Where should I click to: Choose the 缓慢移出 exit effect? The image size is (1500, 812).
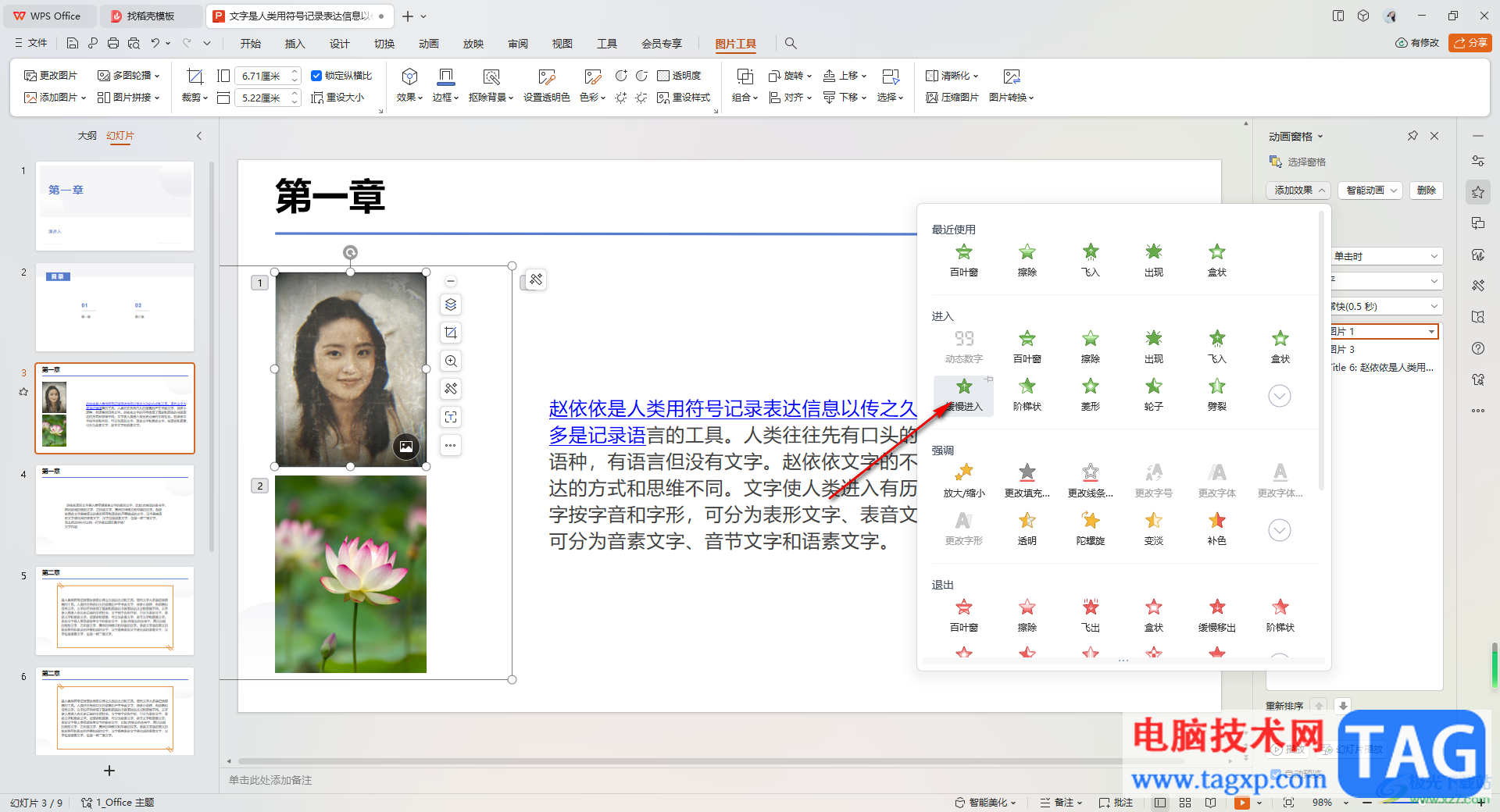(1216, 616)
